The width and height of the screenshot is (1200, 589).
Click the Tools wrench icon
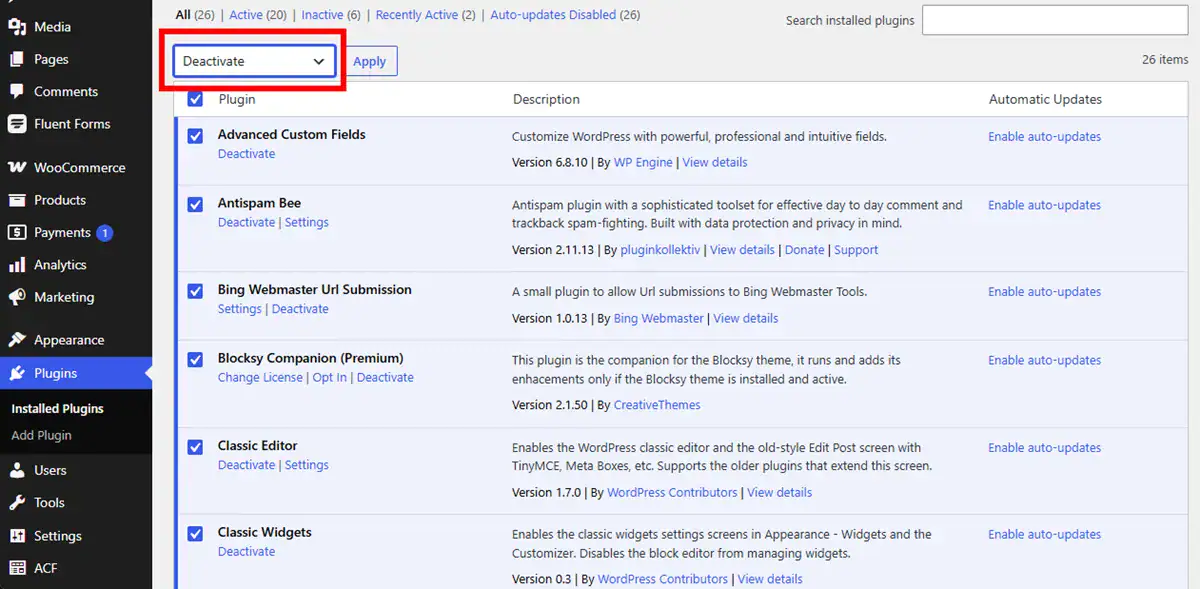coord(17,503)
